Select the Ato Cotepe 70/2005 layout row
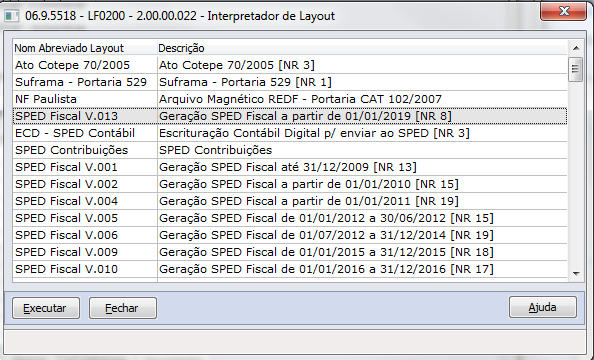Viewport: 594px width, 360px height. click(x=290, y=65)
